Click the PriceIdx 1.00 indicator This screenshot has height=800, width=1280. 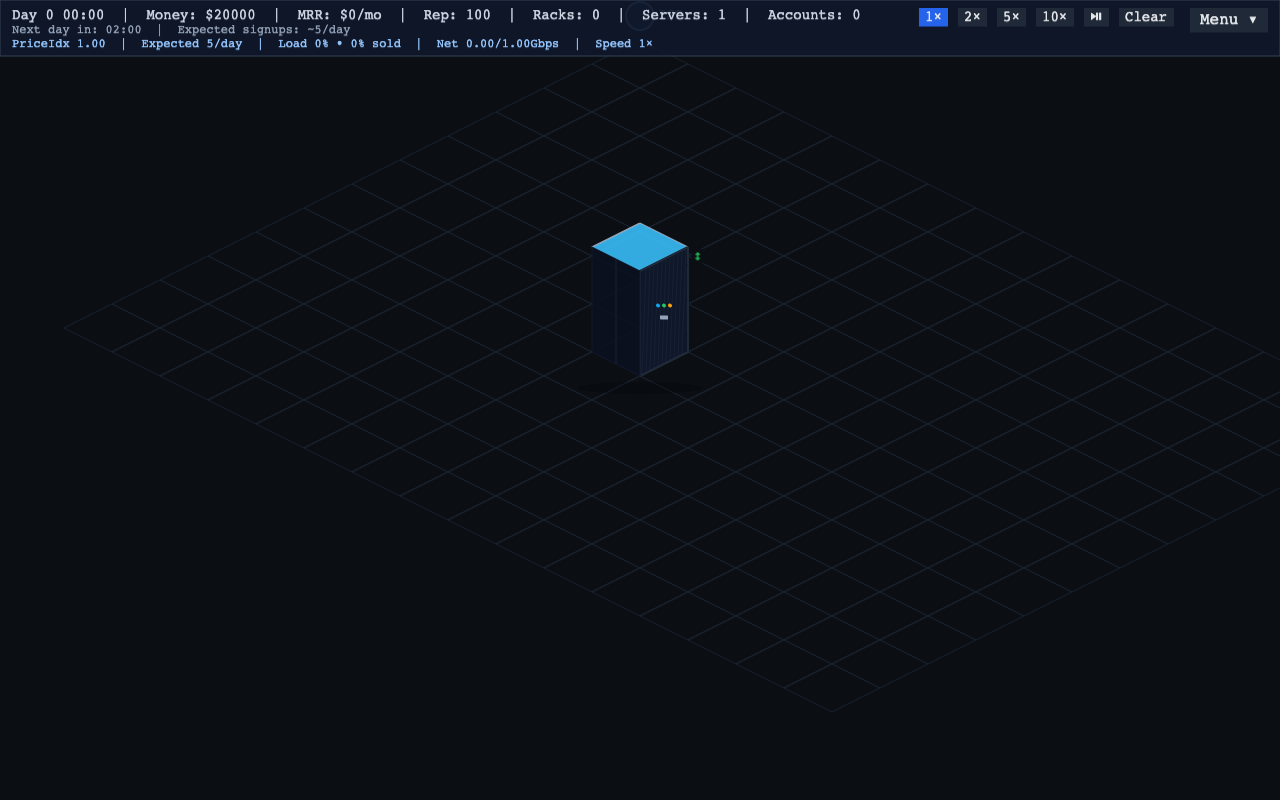[x=58, y=44]
